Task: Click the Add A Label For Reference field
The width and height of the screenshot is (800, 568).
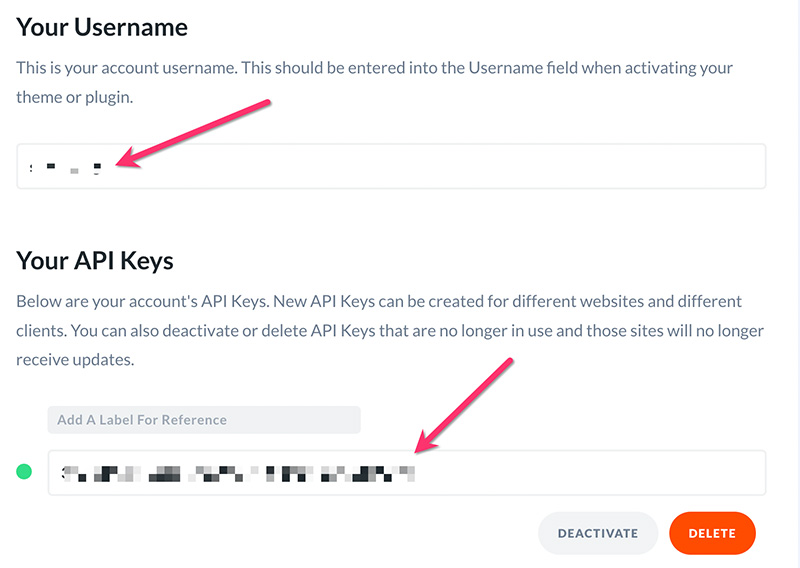Action: click(x=204, y=420)
